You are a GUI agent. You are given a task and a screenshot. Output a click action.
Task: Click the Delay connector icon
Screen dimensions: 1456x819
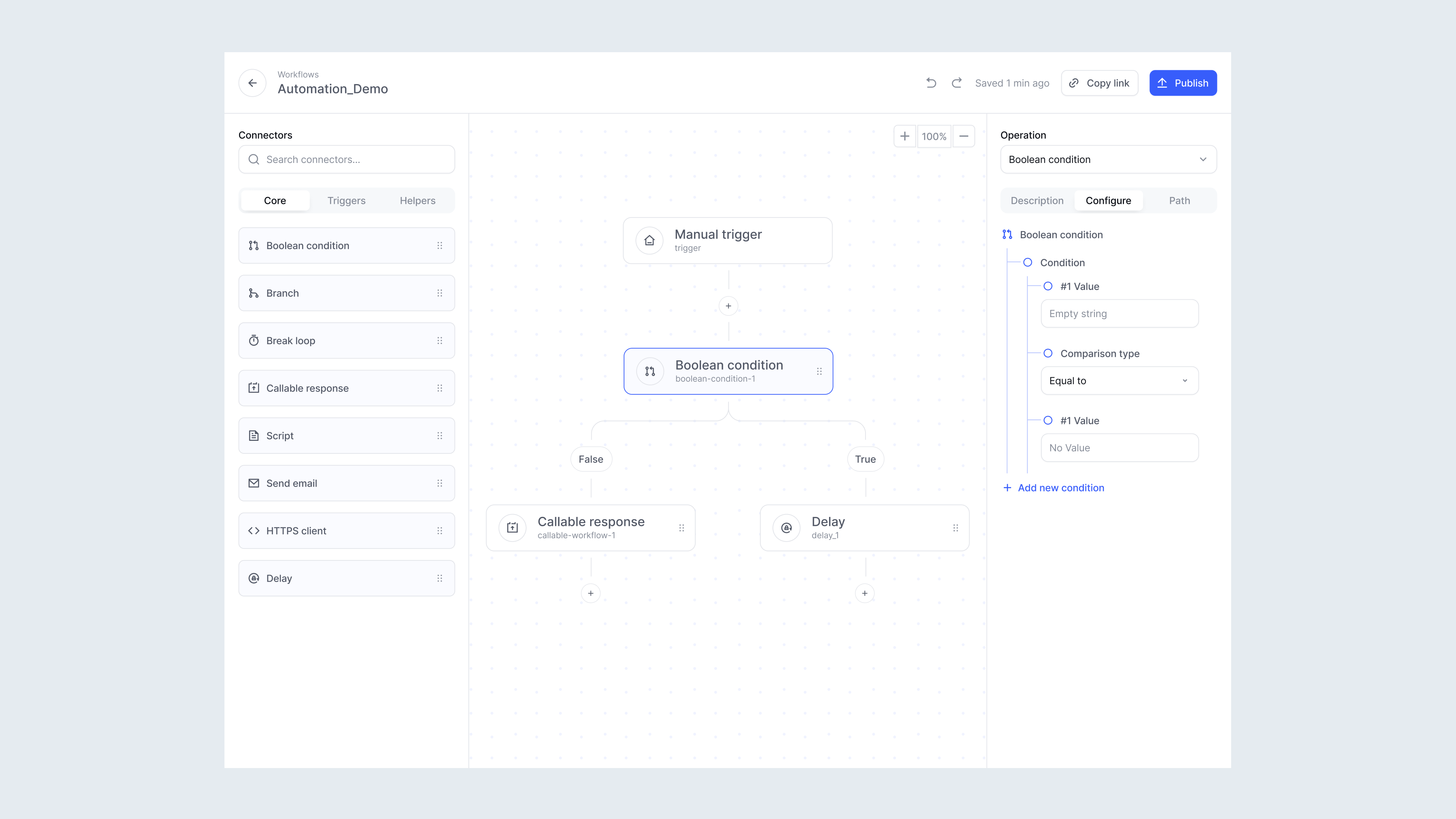pyautogui.click(x=254, y=578)
